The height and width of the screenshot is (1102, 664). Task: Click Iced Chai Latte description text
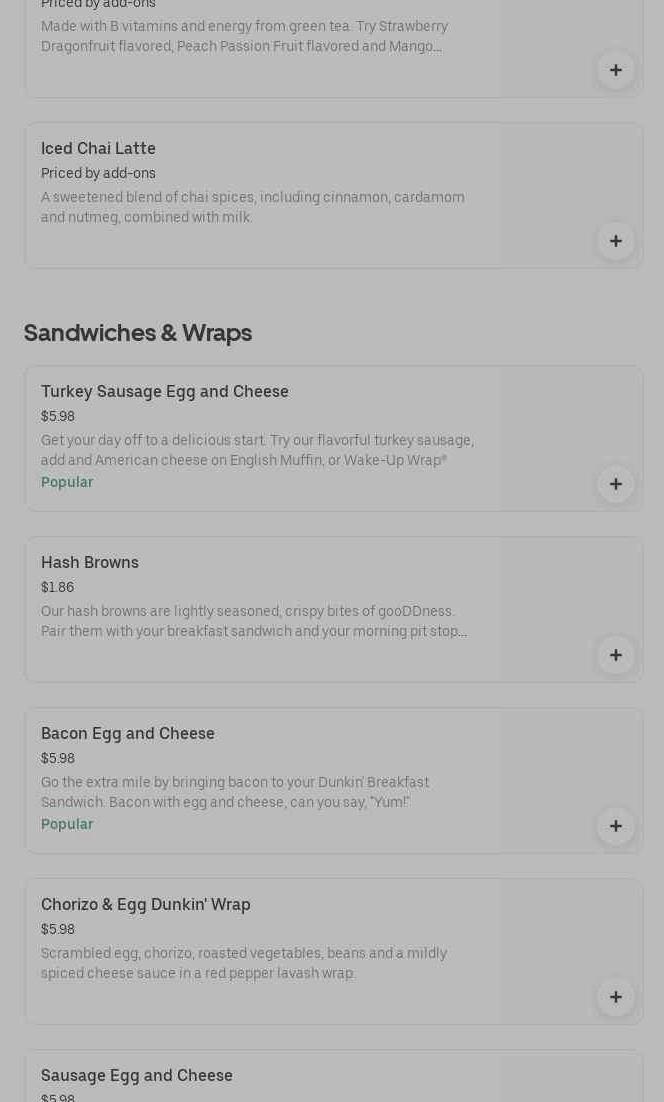pos(252,207)
